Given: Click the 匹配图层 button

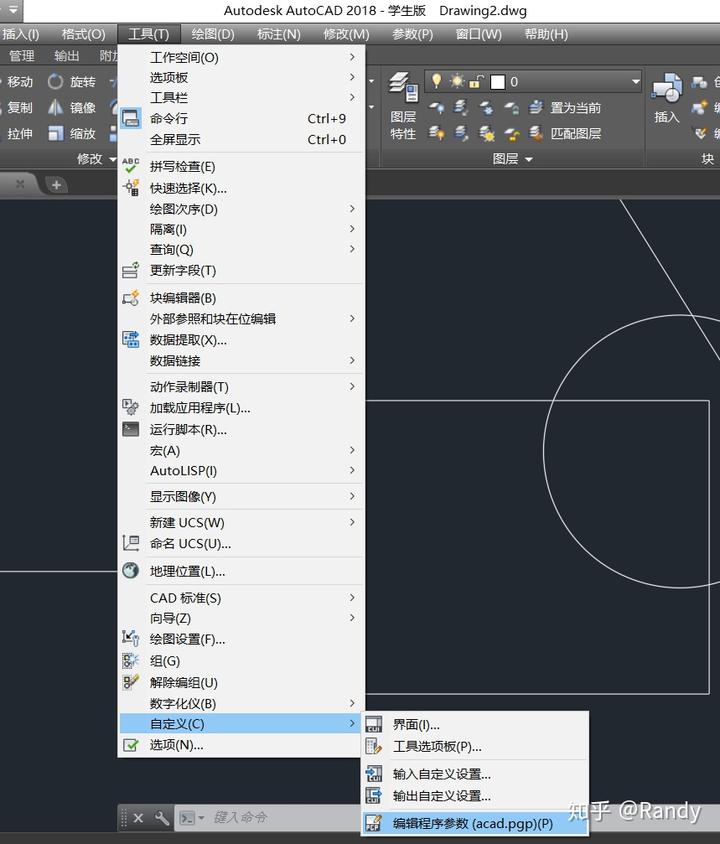Looking at the screenshot, I should (565, 133).
